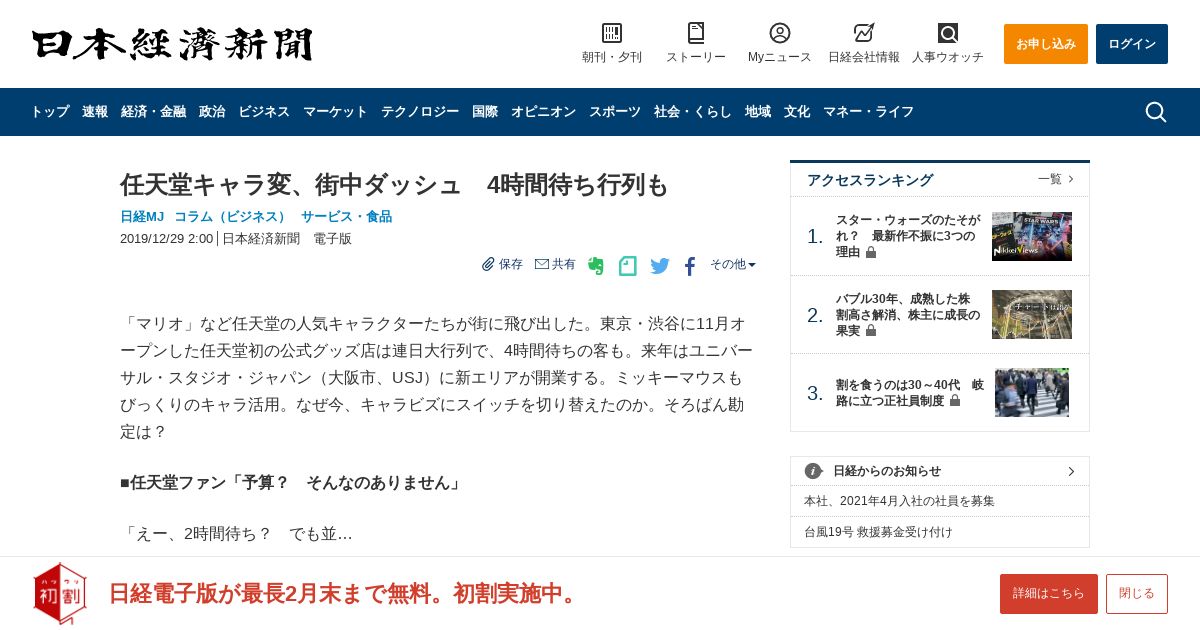This screenshot has width=1200, height=630.
Task: Open the マネー・ライフ section
Action: 868,112
